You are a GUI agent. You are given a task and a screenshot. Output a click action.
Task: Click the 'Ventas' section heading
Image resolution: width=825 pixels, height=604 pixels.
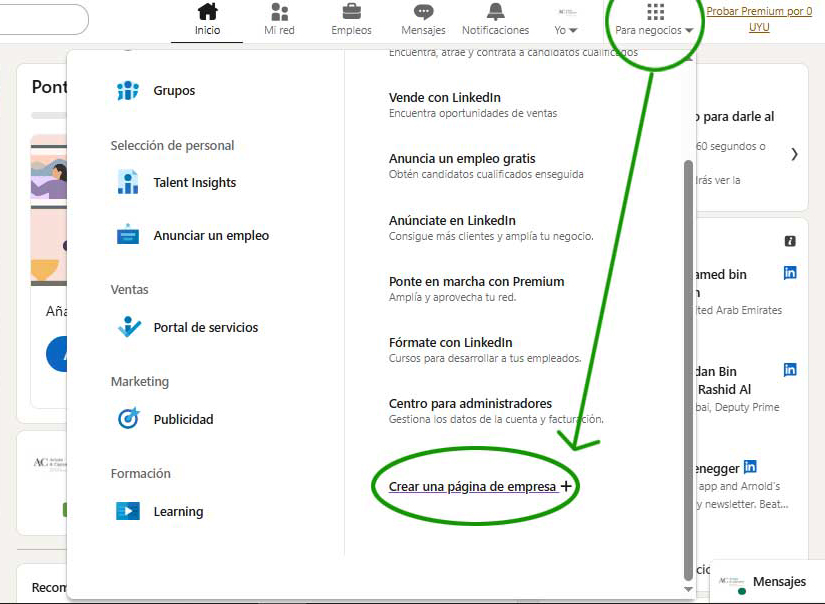pyautogui.click(x=129, y=289)
